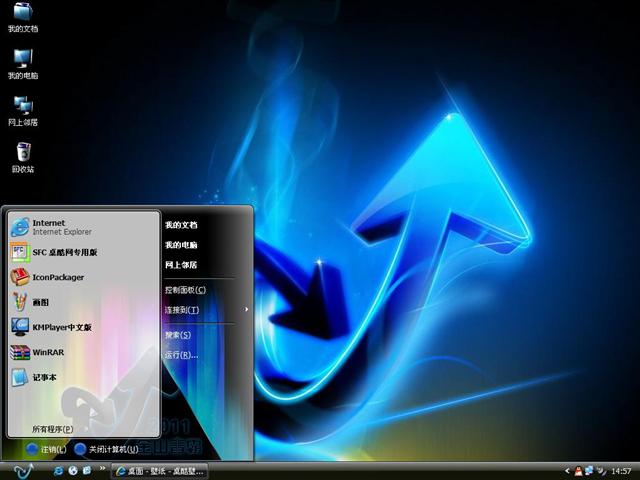The width and height of the screenshot is (640, 480).
Task: Launch Internet Explorer from start menu
Action: pyautogui.click(x=84, y=227)
